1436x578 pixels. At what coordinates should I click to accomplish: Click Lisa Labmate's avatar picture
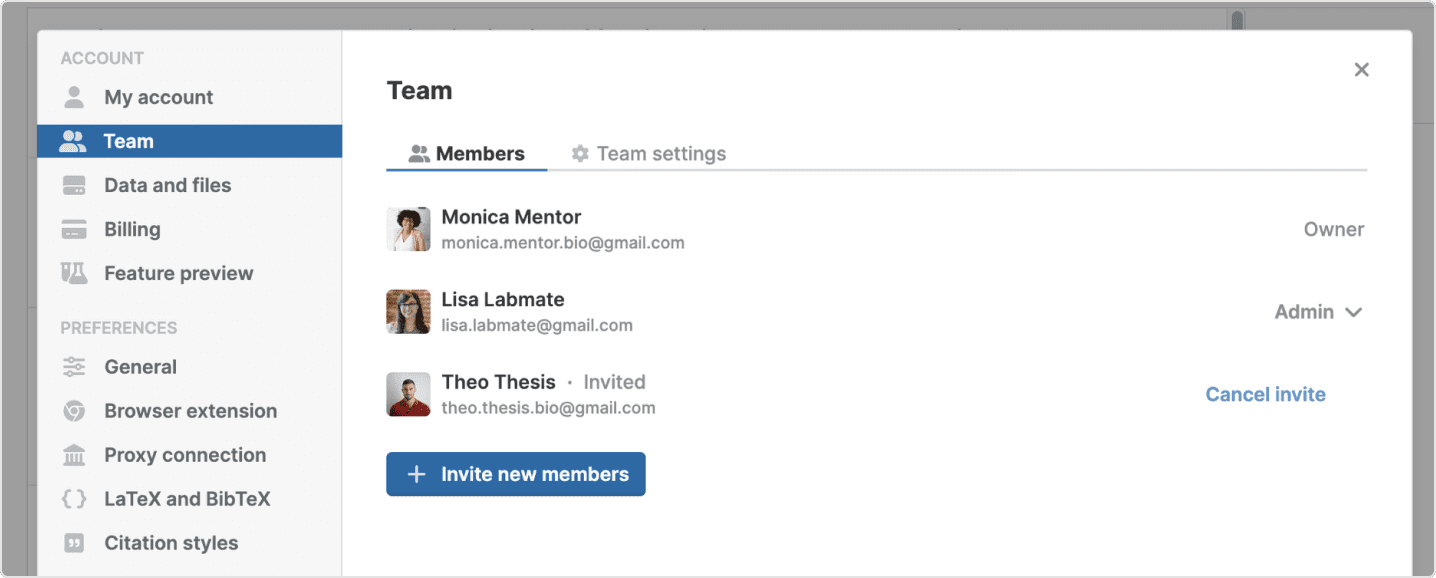point(408,312)
